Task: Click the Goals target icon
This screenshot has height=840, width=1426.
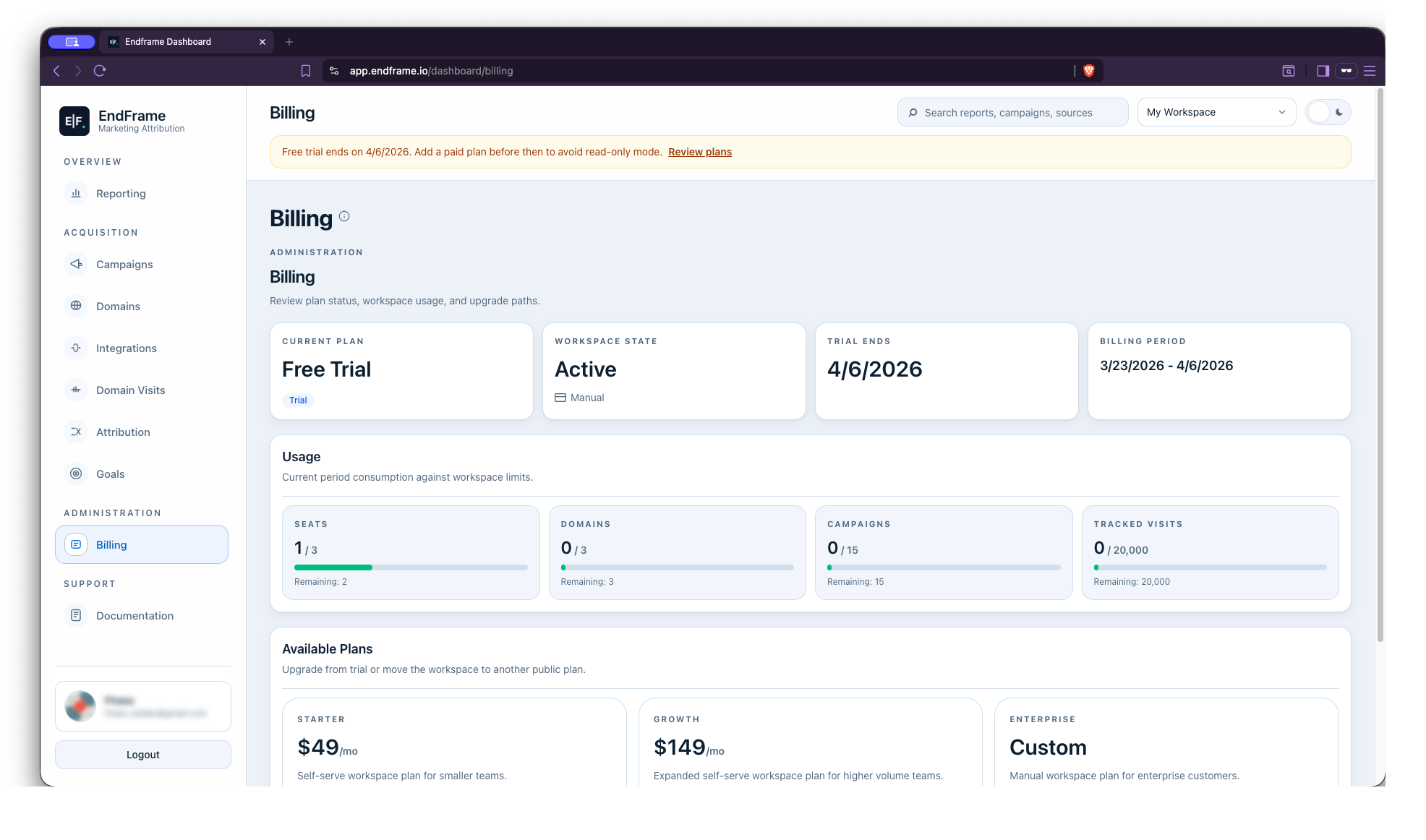Action: [76, 473]
